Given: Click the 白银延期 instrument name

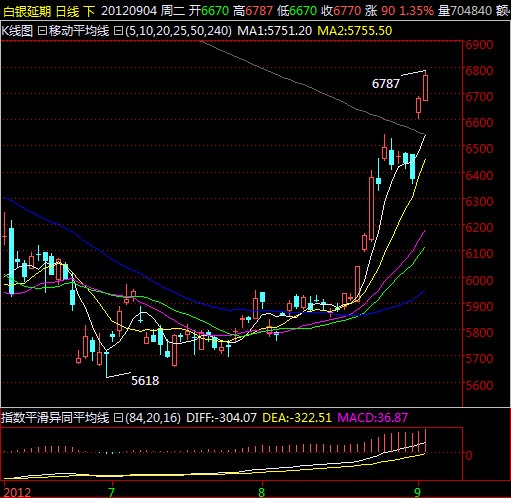Looking at the screenshot, I should 27,11.
